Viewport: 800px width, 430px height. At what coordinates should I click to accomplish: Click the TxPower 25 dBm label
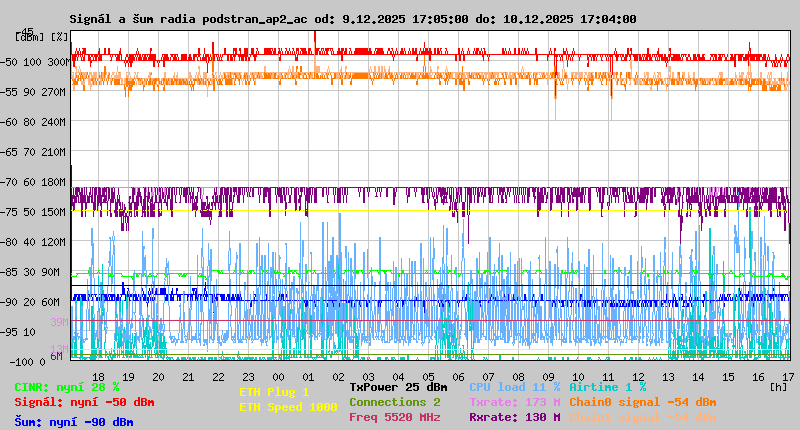pyautogui.click(x=398, y=387)
